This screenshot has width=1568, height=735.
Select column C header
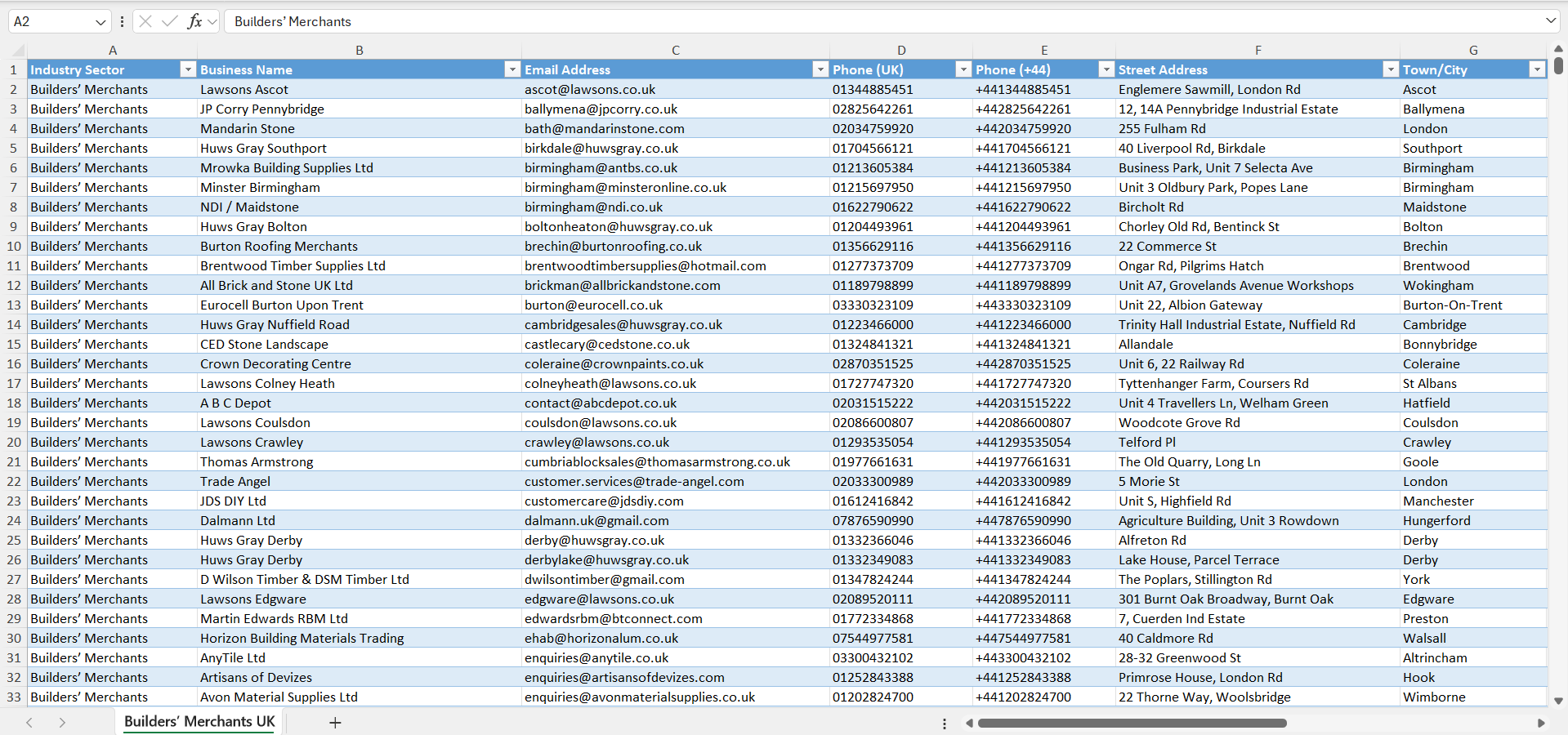tap(676, 51)
